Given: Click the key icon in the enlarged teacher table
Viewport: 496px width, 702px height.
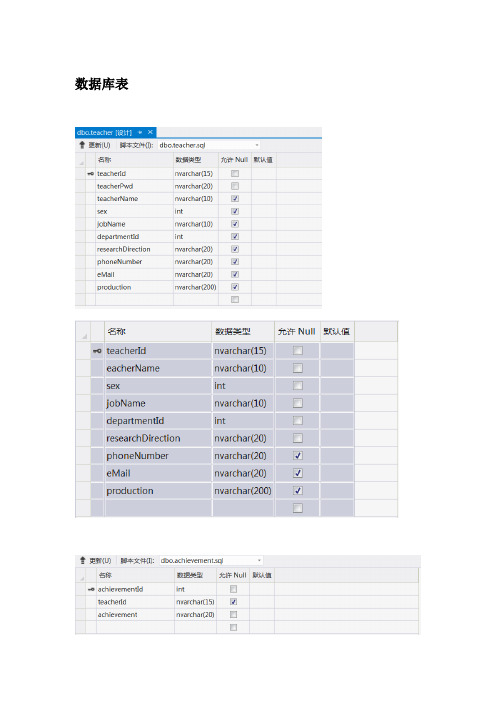Looking at the screenshot, I should (97, 351).
